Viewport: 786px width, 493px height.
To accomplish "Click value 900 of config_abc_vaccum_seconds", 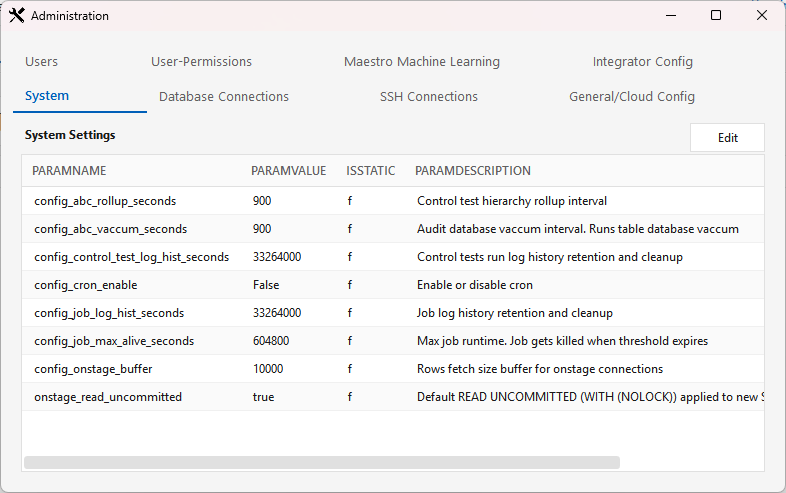I will click(x=262, y=229).
